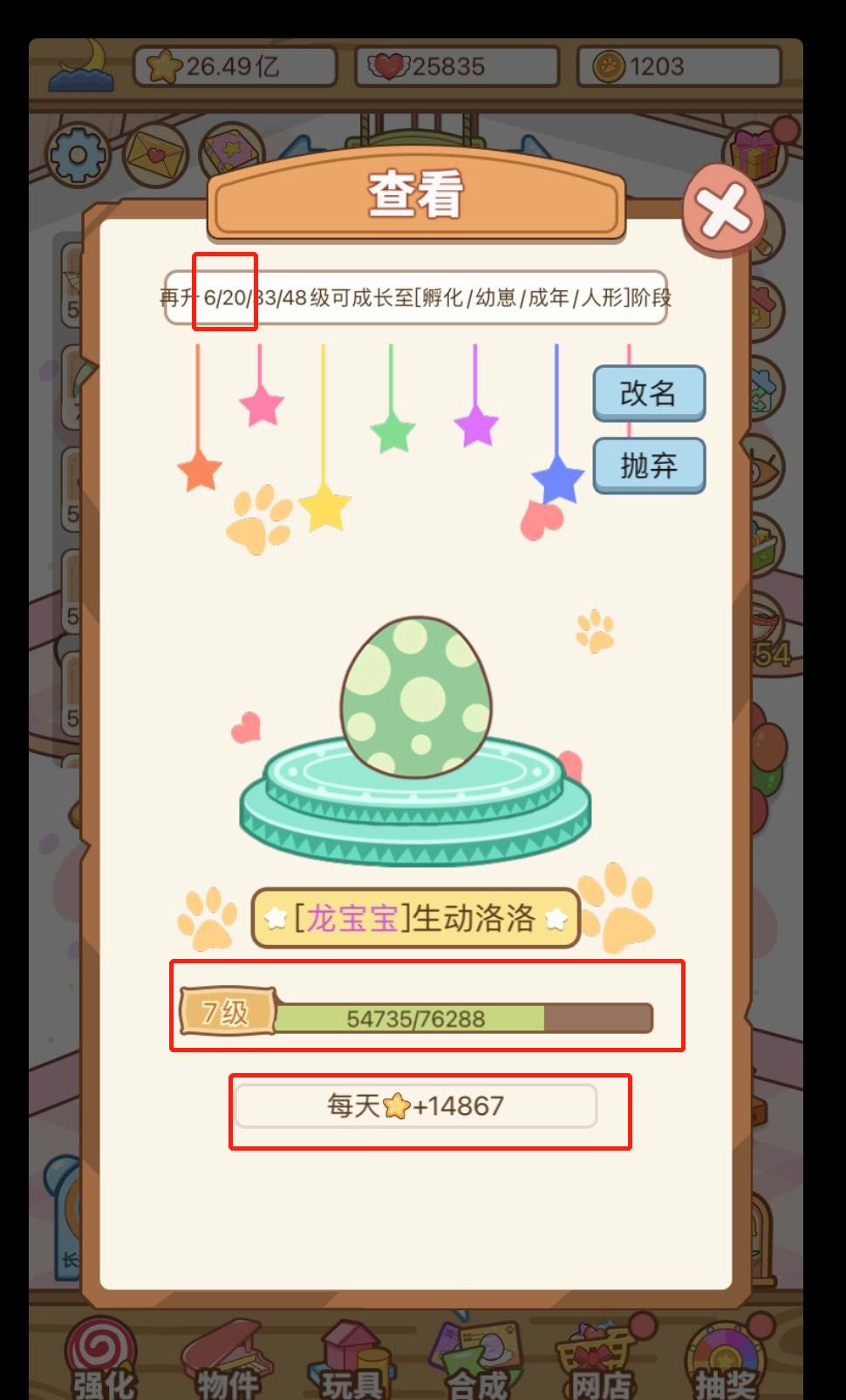Viewport: 846px width, 1400px height.
Task: Click the moon night-mode icon
Action: click(81, 65)
